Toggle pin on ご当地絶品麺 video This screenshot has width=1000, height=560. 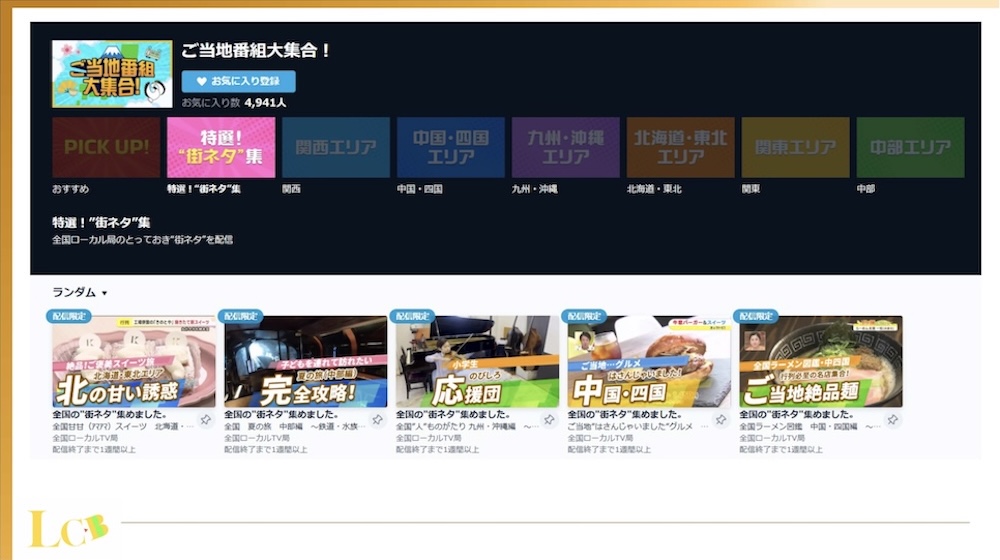893,420
